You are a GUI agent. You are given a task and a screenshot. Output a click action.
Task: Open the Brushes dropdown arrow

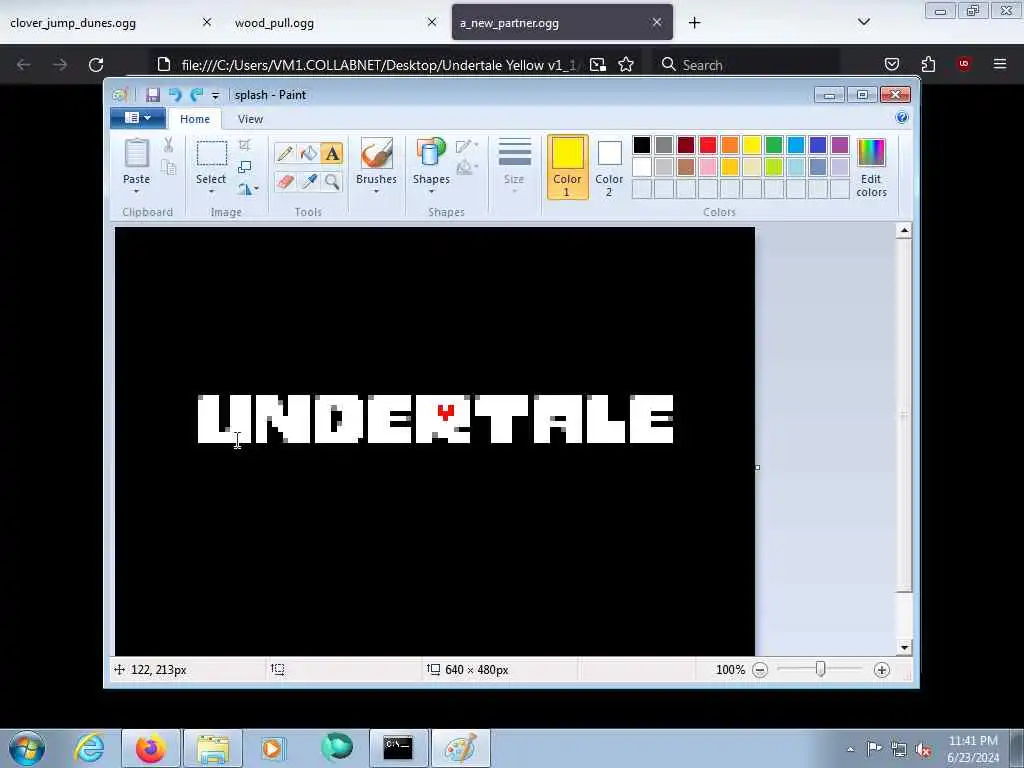(376, 191)
